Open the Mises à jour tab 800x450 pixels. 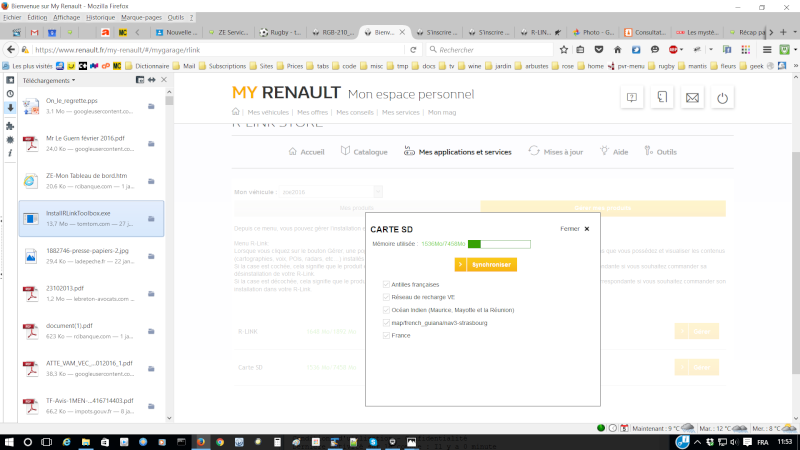[556, 152]
